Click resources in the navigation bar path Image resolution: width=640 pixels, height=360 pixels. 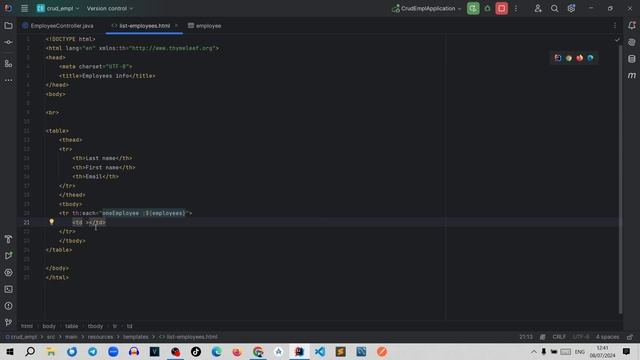(100, 337)
